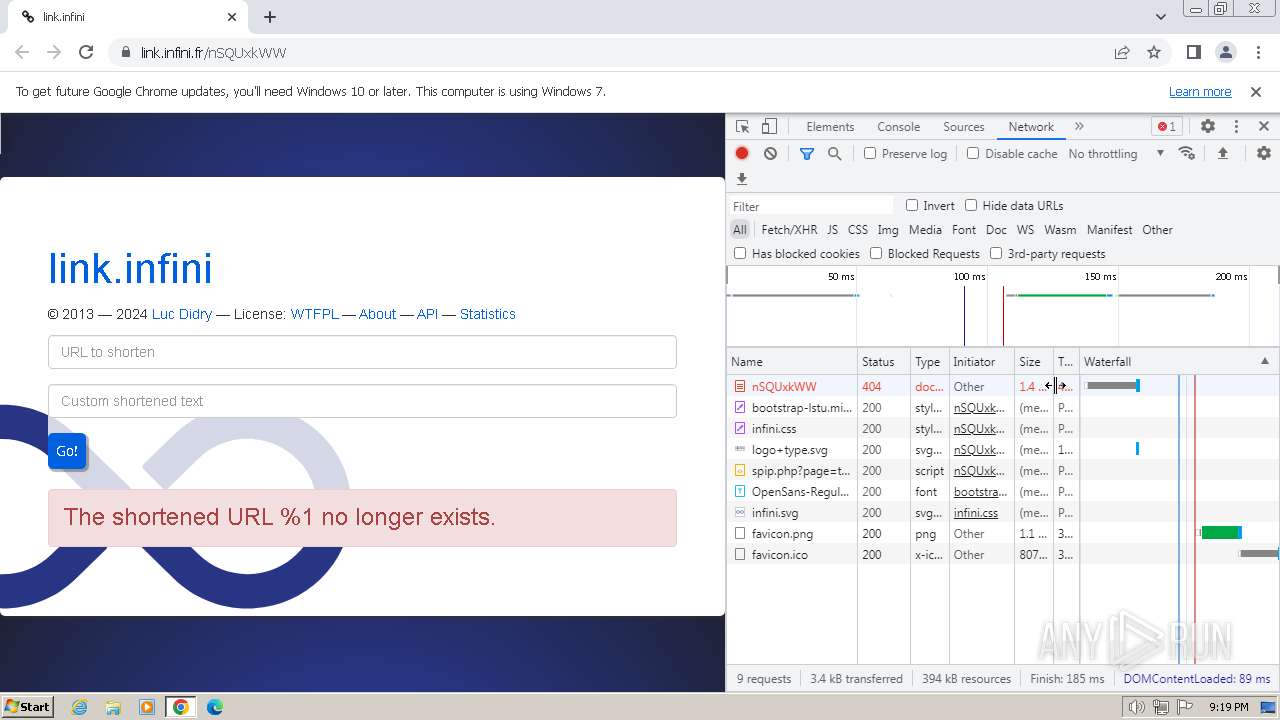Viewport: 1280px width, 720px height.
Task: Select the All filter type
Action: [x=739, y=229]
